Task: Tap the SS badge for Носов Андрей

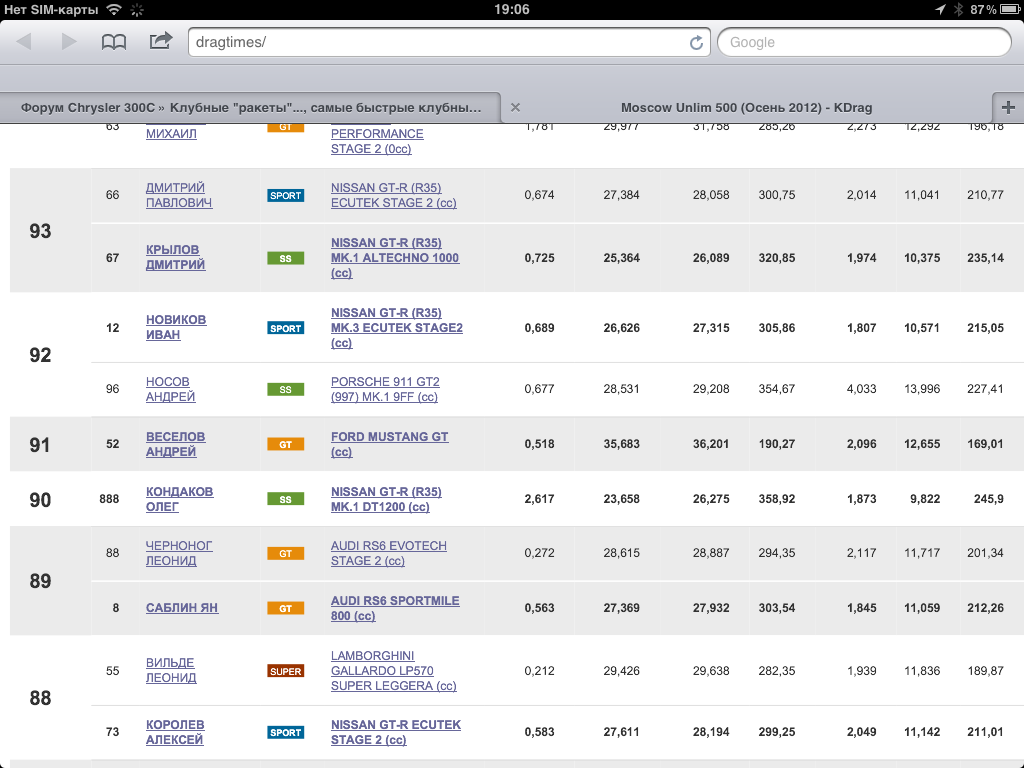Action: point(285,390)
